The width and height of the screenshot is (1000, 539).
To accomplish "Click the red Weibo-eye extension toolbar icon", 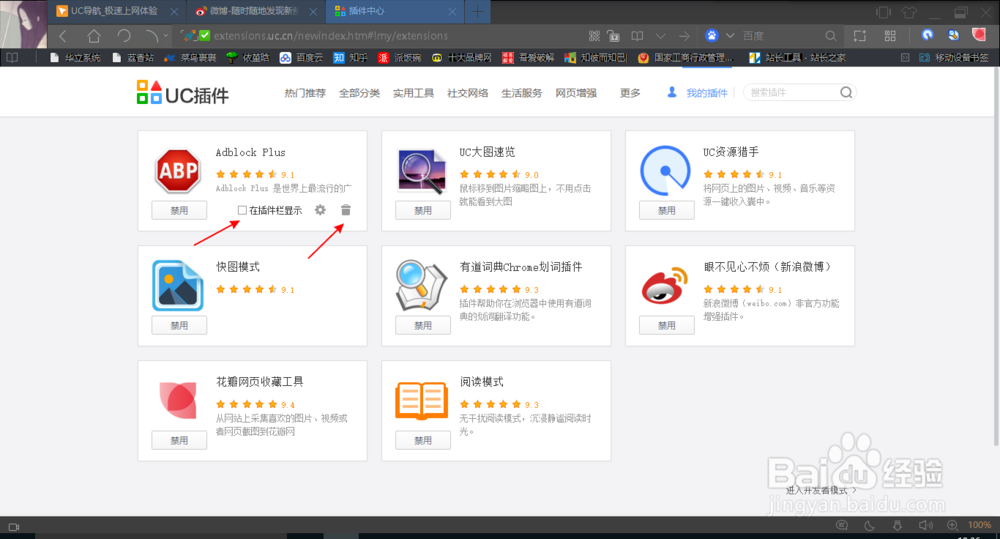I will (979, 35).
